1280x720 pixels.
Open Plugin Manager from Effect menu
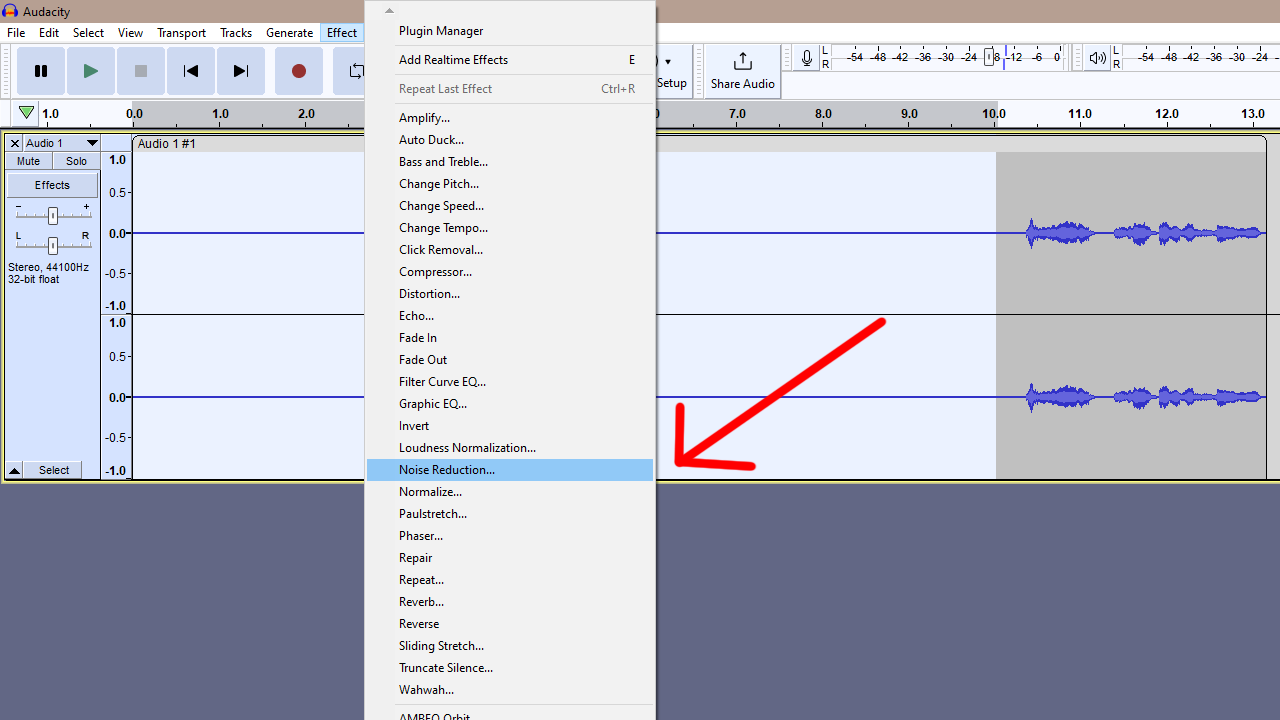(510, 31)
